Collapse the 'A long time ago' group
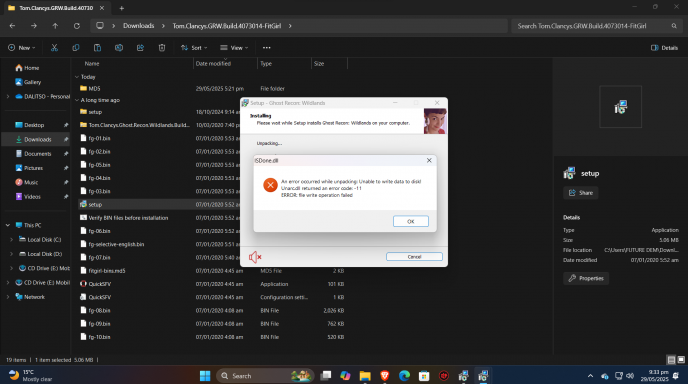The image size is (688, 384). click(x=77, y=100)
